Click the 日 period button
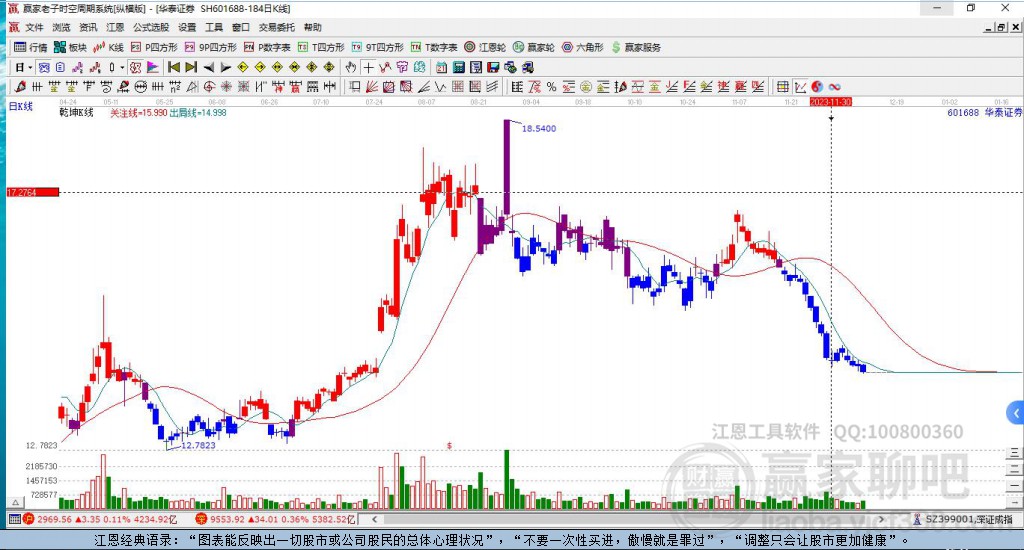 [20, 67]
